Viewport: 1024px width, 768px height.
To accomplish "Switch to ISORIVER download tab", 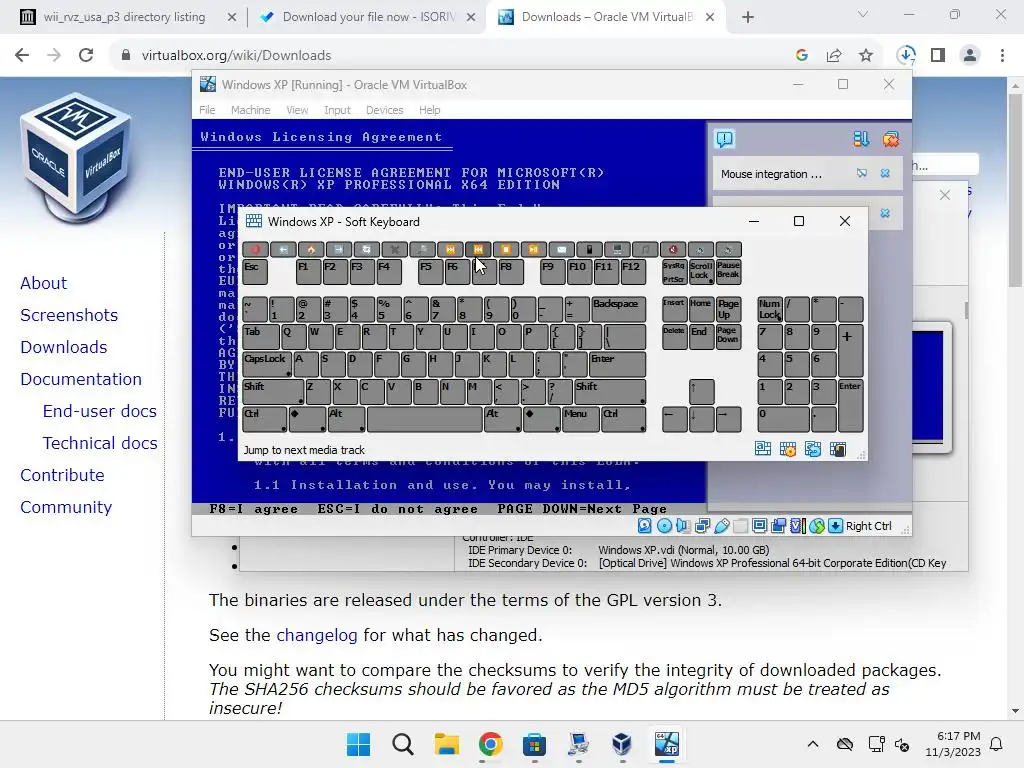I will (x=368, y=17).
